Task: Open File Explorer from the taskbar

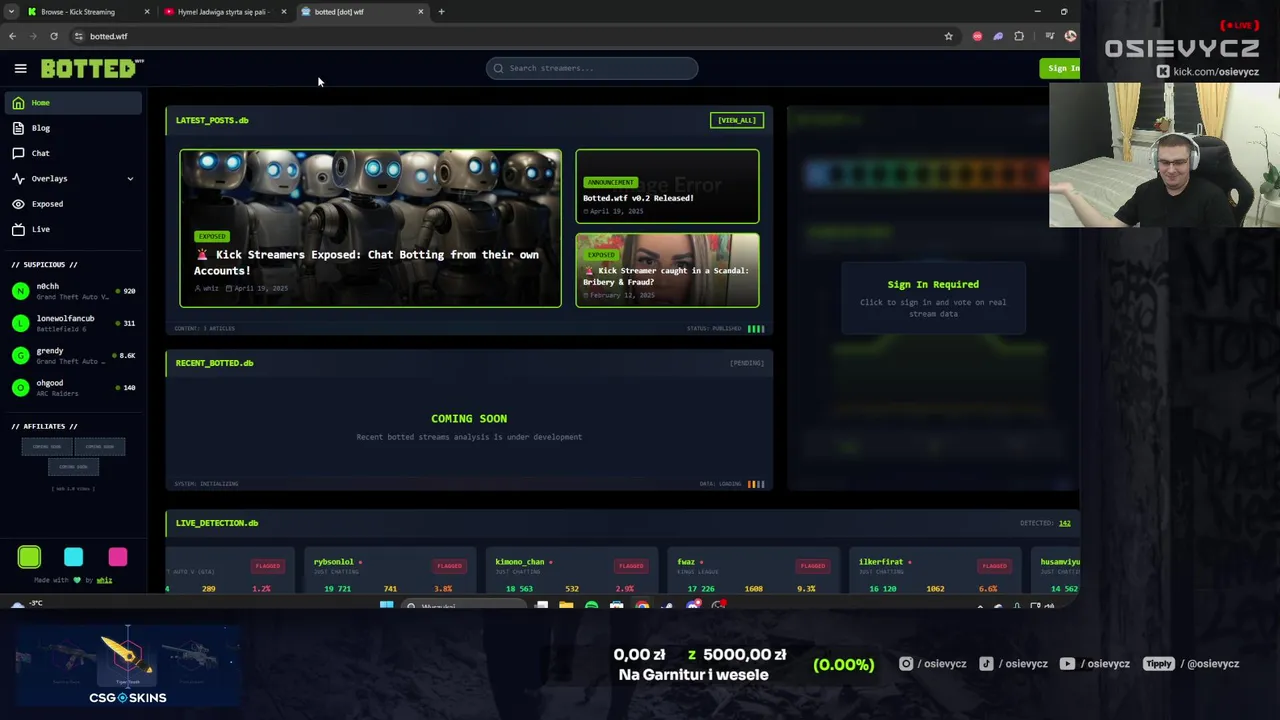Action: pos(566,606)
